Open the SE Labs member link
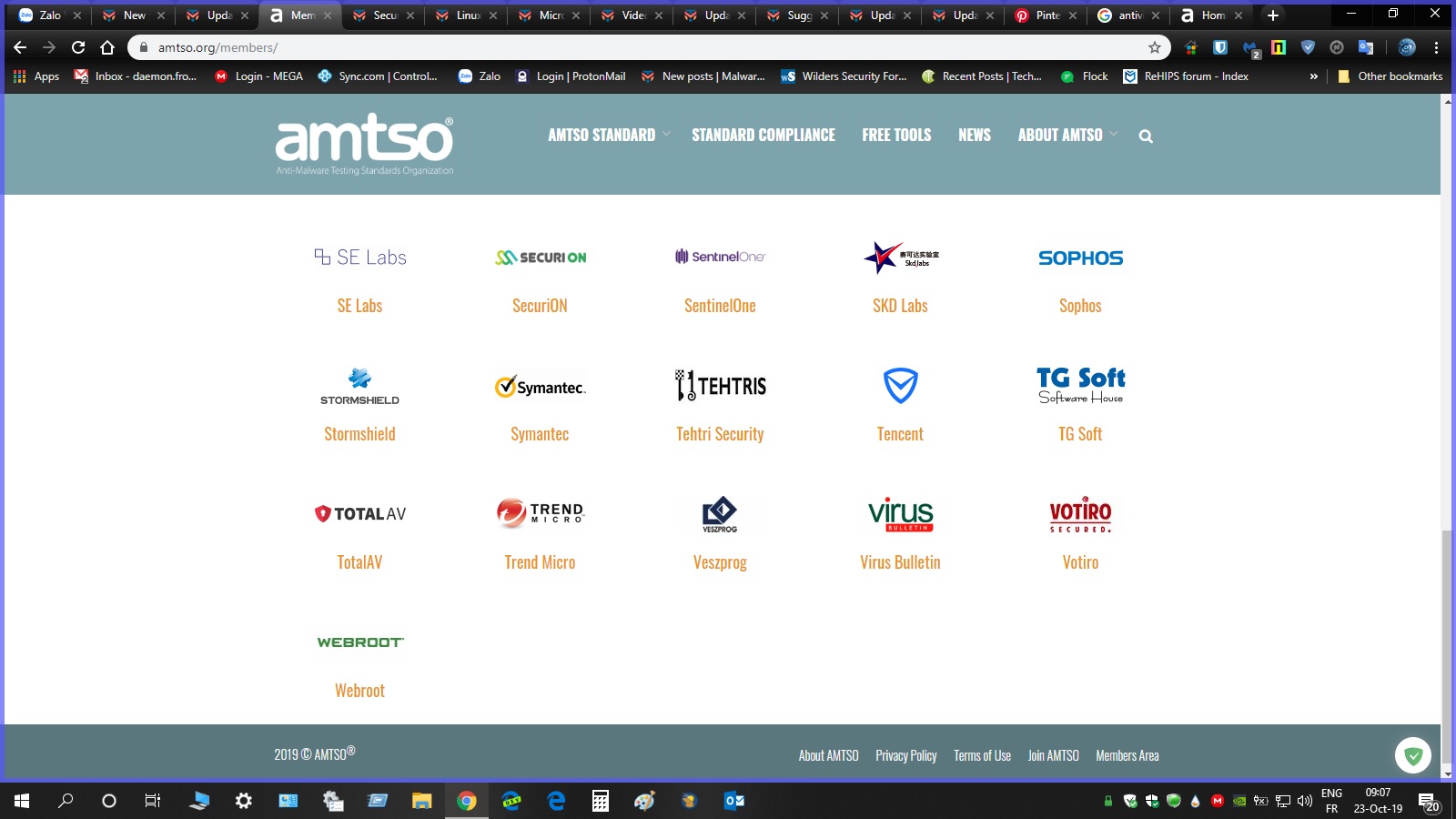The height and width of the screenshot is (819, 1456). tap(360, 306)
